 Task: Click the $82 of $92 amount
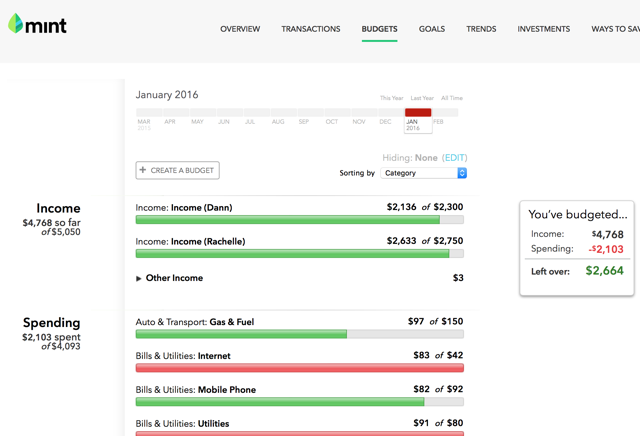(438, 389)
